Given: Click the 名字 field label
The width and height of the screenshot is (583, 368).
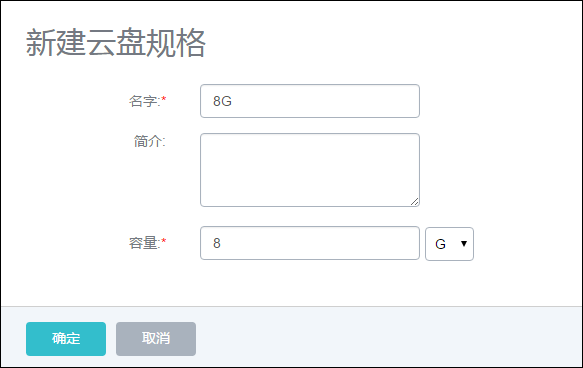Looking at the screenshot, I should click(x=144, y=101).
